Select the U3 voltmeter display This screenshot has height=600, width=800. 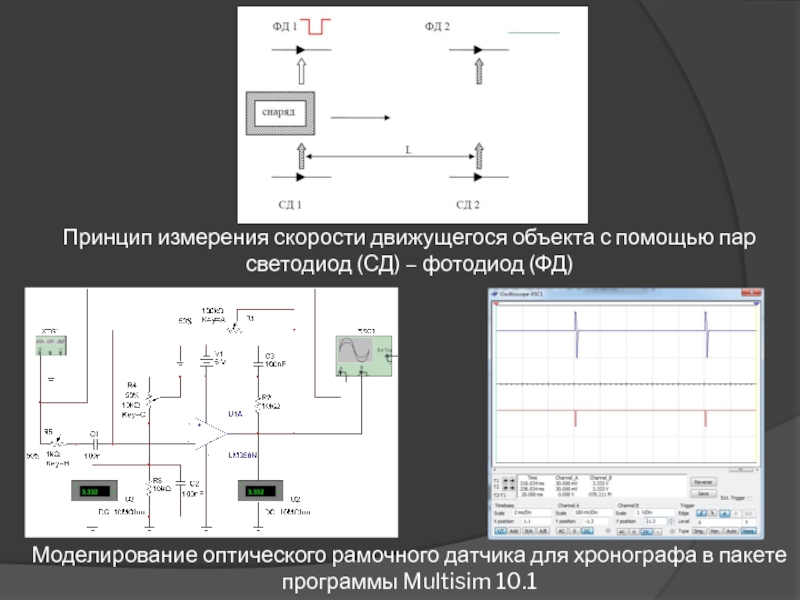[94, 491]
